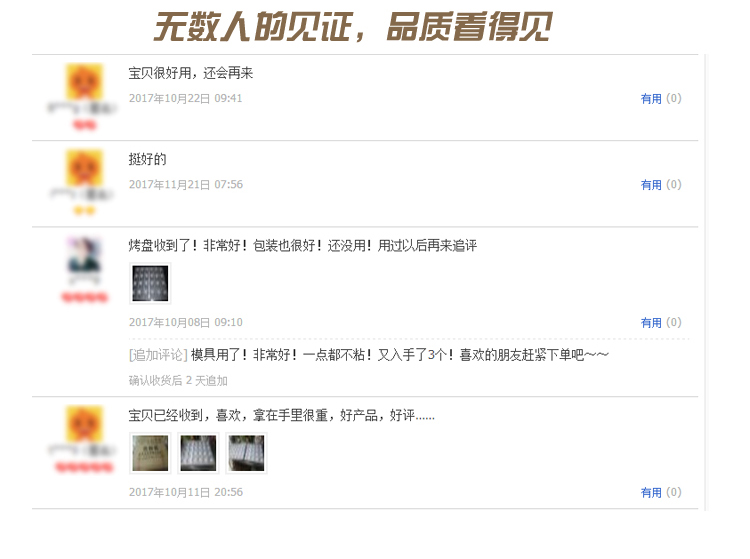Screen dimensions: 750x559
Task: Open third photo in the last review
Action: coord(246,453)
